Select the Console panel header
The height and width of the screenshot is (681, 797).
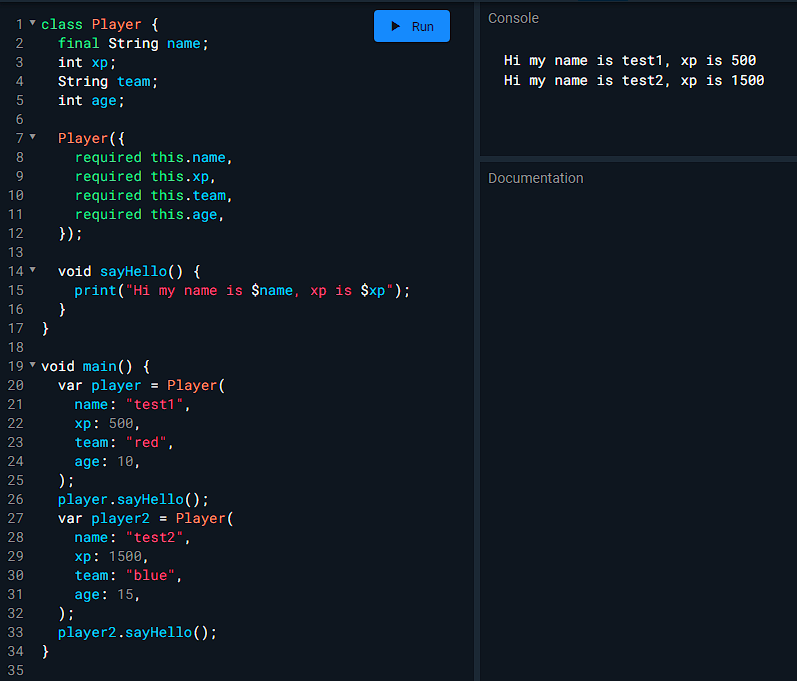(x=513, y=18)
